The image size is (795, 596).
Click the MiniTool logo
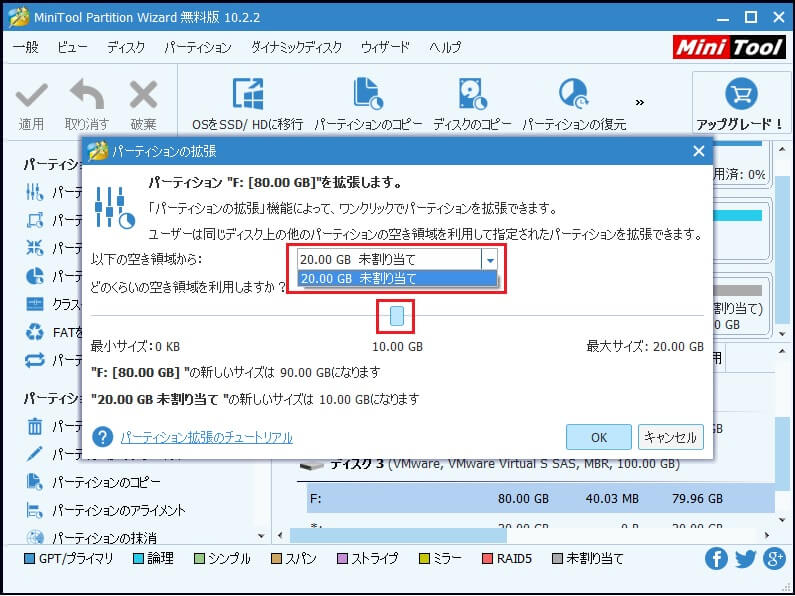(730, 47)
